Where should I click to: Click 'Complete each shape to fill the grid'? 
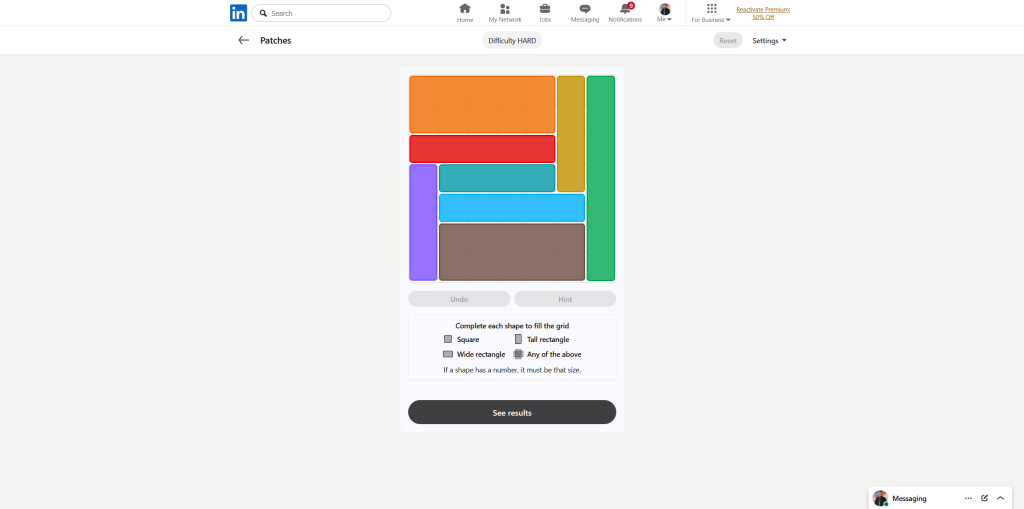[512, 325]
